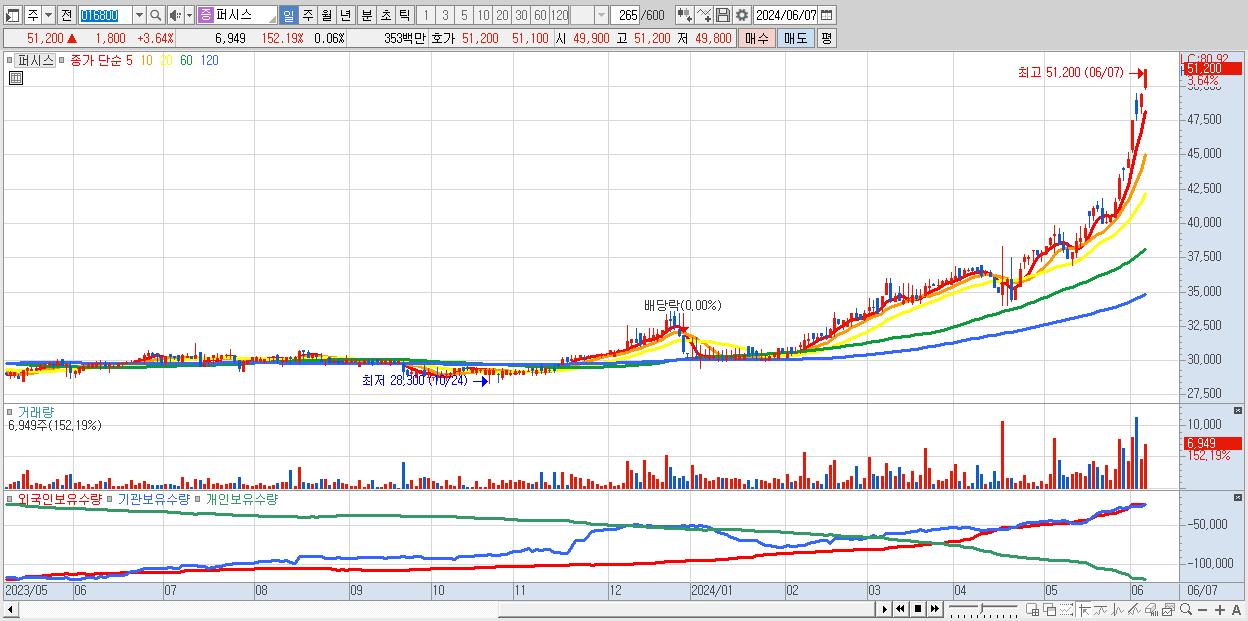The image size is (1248, 621).
Task: Select the 년 yearly period toggle
Action: (345, 15)
